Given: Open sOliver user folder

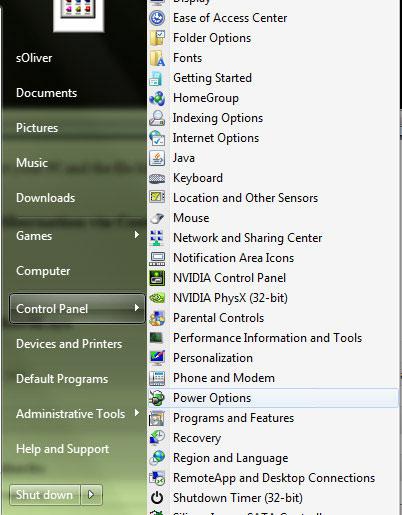Looking at the screenshot, I should click(34, 58).
